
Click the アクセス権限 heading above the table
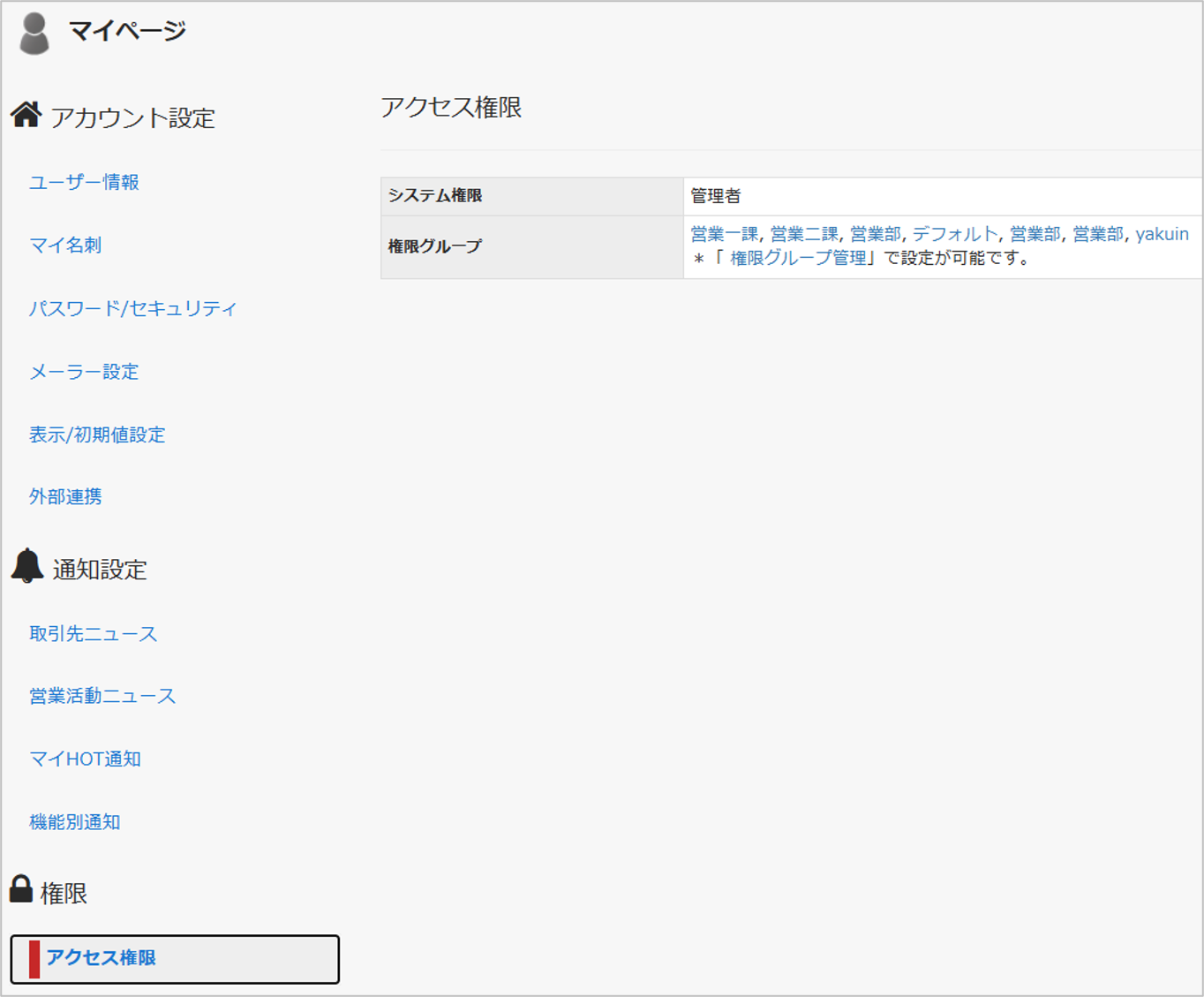(451, 108)
